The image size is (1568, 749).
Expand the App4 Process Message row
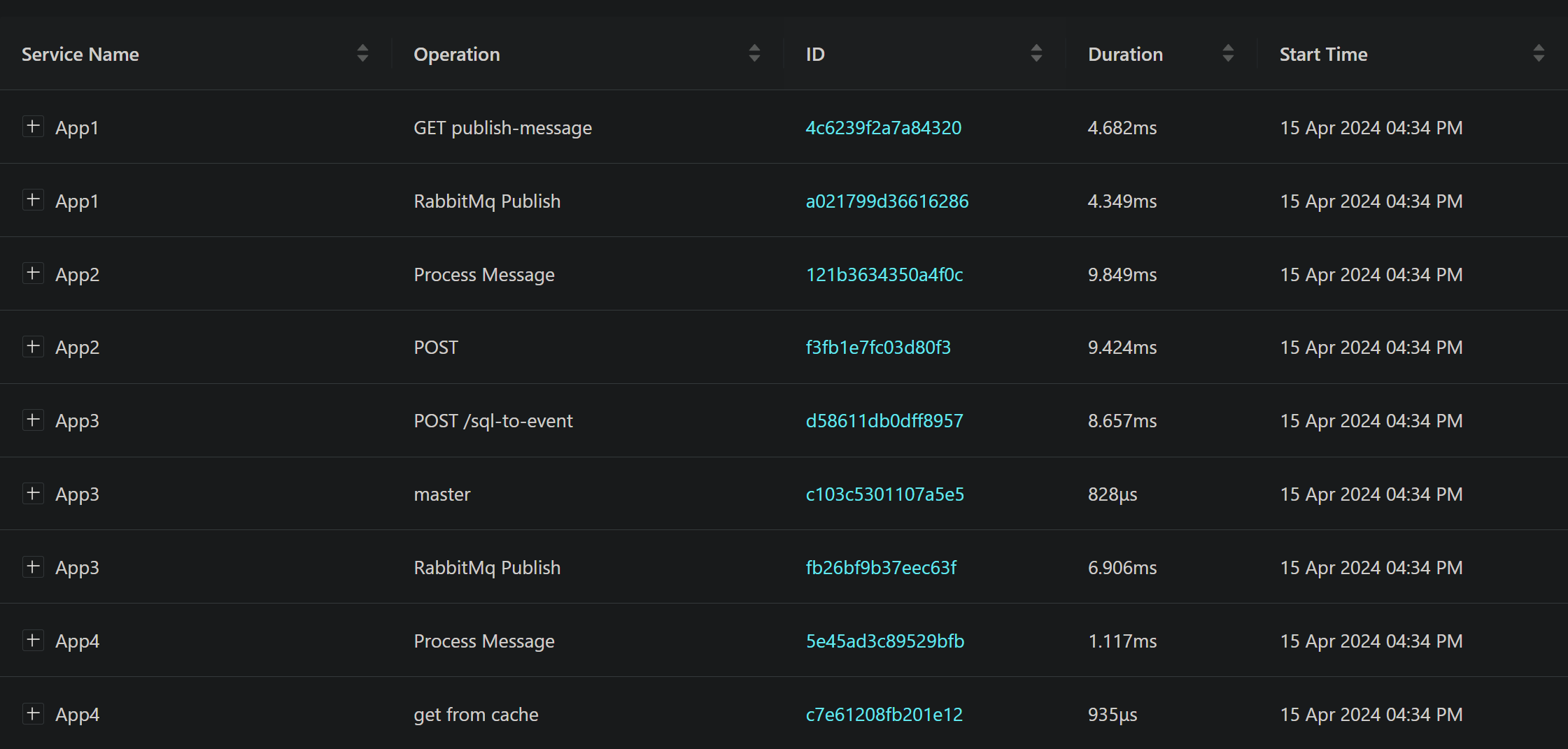[x=33, y=640]
